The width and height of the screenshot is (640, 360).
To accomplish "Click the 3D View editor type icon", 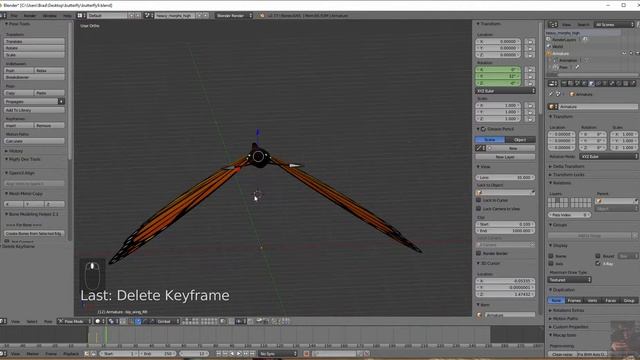I will pyautogui.click(x=2, y=321).
